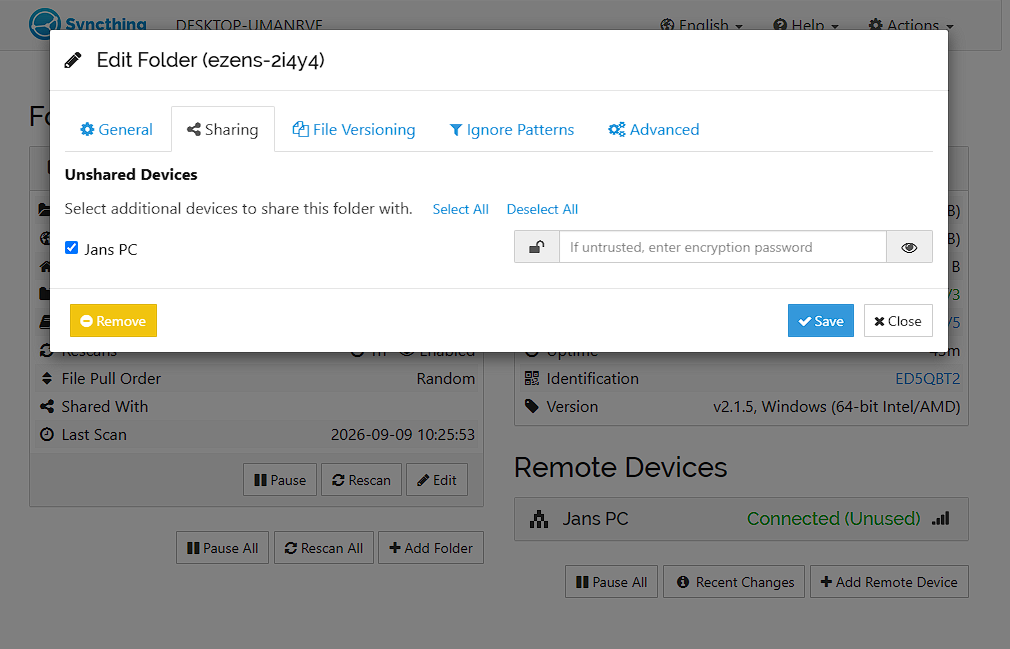1010x649 pixels.
Task: Click the Jans PC device network icon
Action: (538, 519)
